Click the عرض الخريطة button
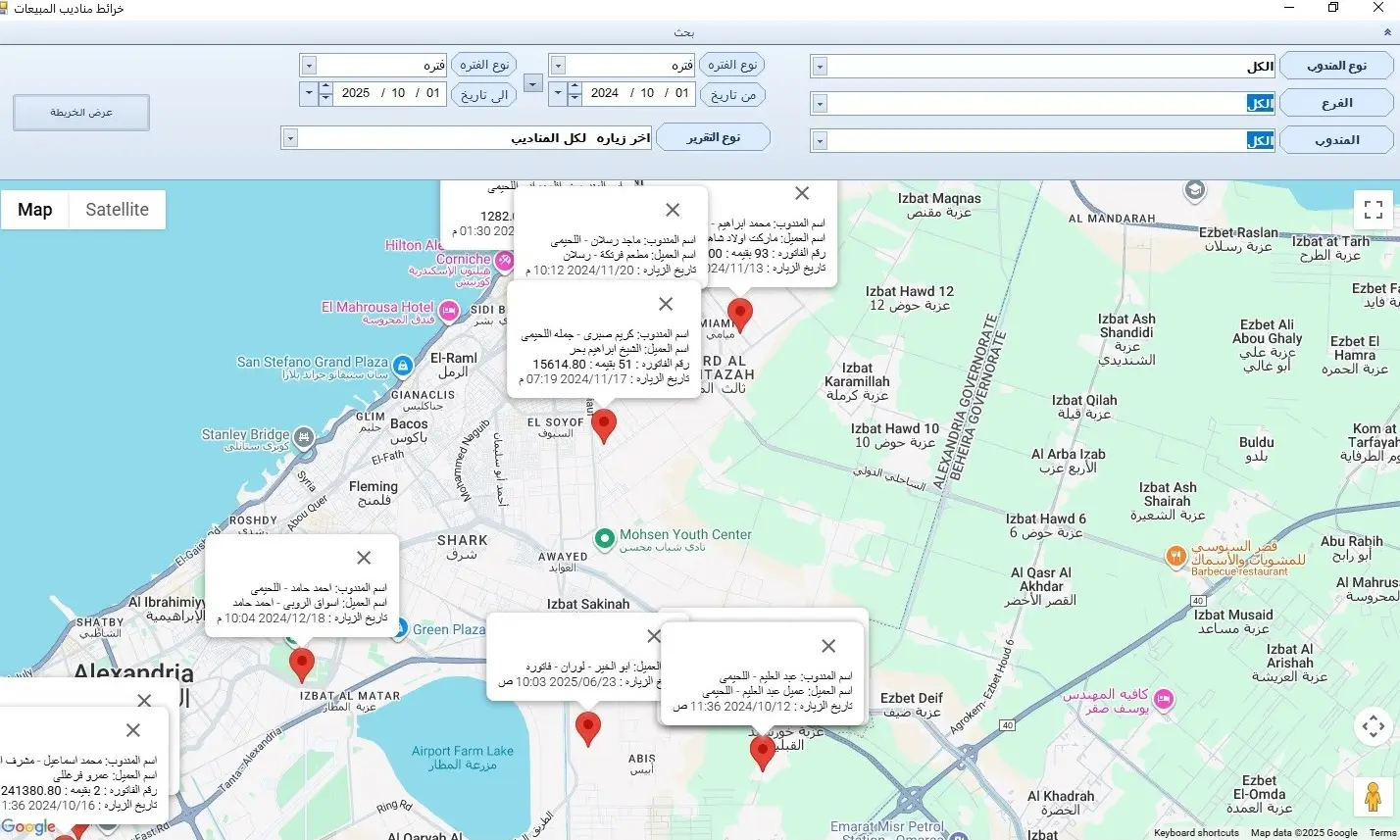The height and width of the screenshot is (840, 1400). point(81,113)
